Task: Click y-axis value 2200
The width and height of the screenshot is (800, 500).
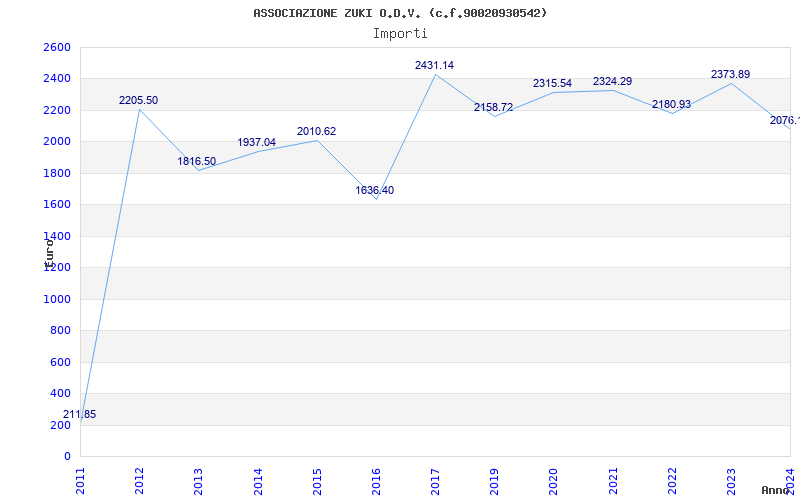Action: point(57,110)
